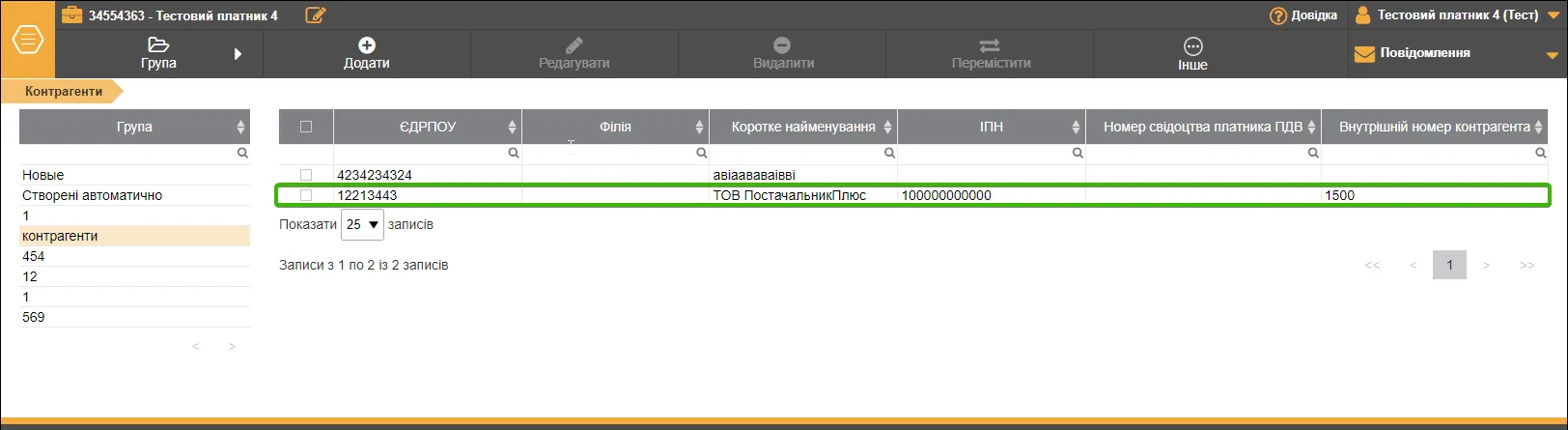Screen dimensions: 1568x430
Task: Select the 569 group
Action: tap(134, 317)
